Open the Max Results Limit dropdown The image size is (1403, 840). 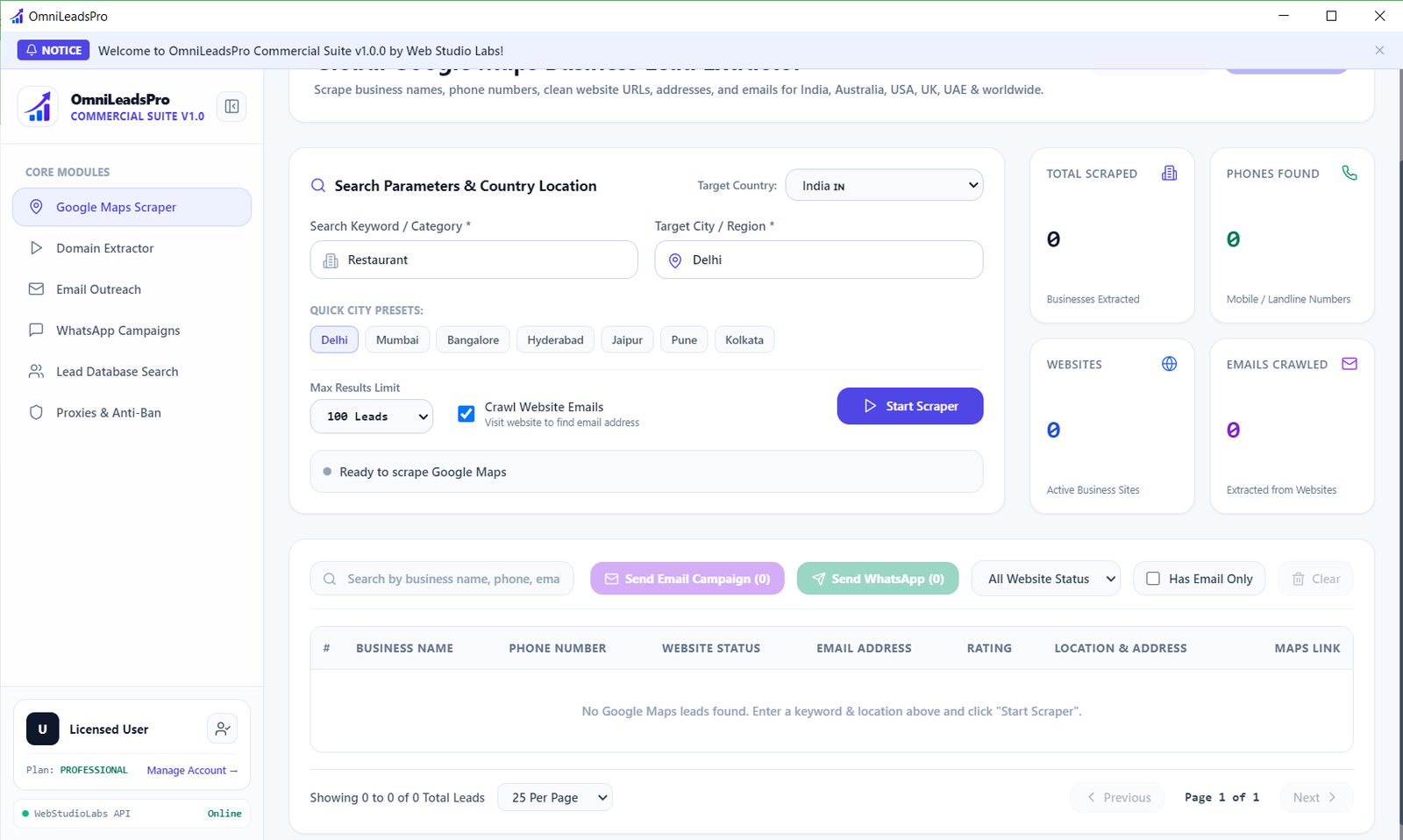372,416
